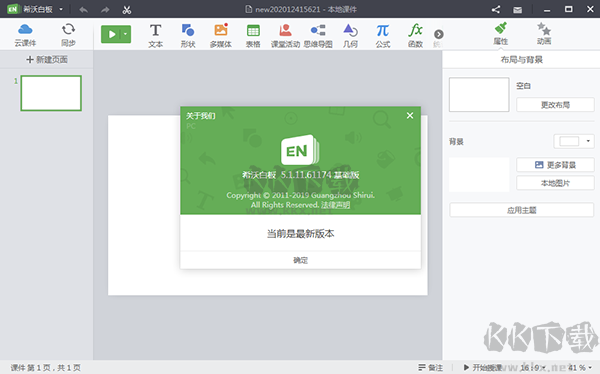Confirm dialog with 确定 button
The height and width of the screenshot is (374, 600).
pos(300,260)
